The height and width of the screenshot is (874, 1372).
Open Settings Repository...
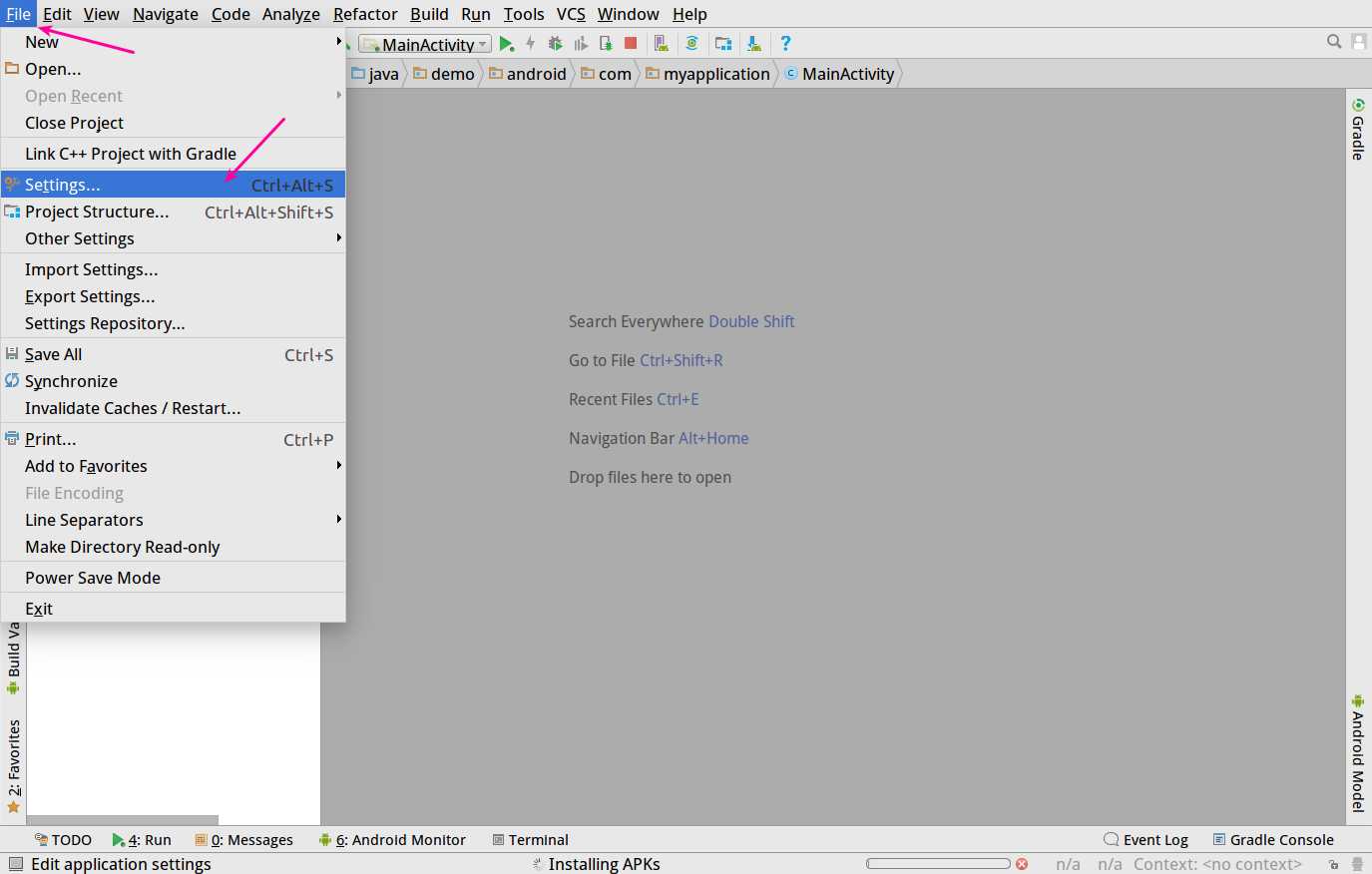[x=173, y=323]
